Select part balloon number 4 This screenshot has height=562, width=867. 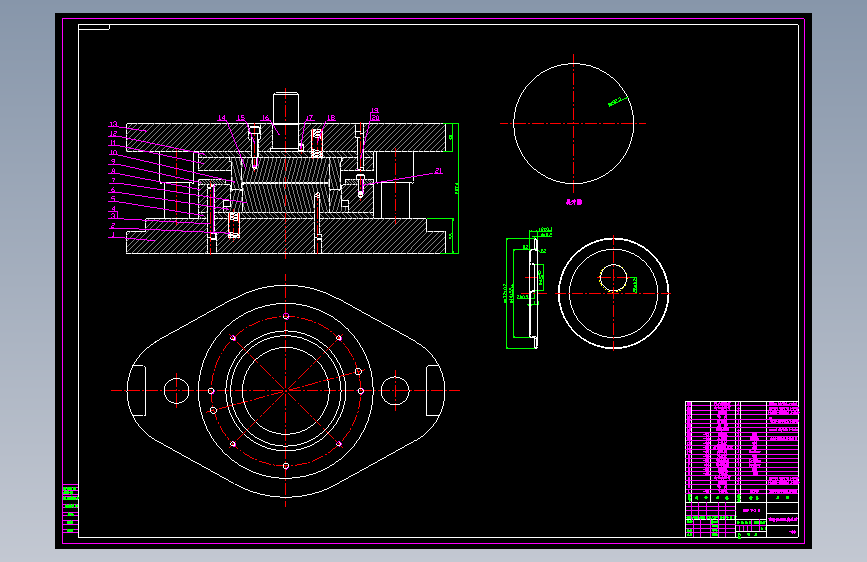(113, 209)
